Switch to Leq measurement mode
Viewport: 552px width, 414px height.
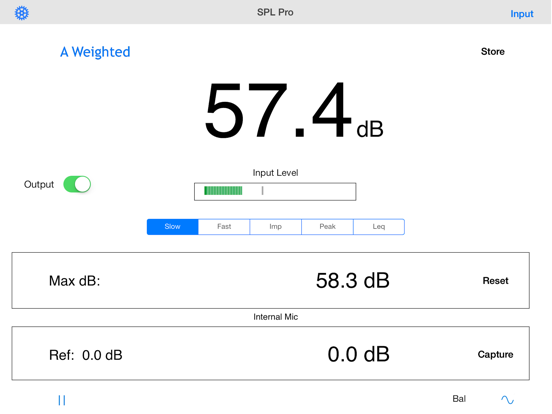pyautogui.click(x=379, y=227)
